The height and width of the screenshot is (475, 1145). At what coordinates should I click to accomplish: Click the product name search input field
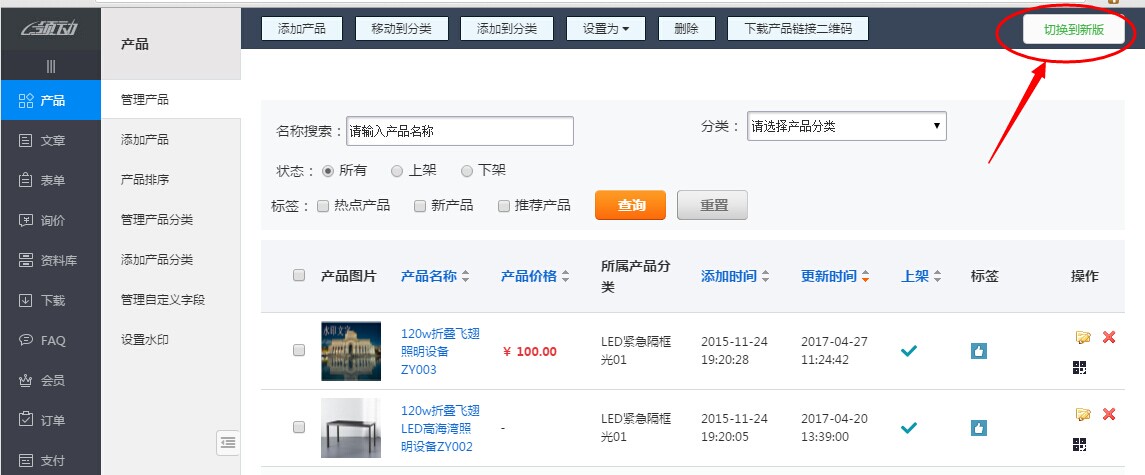[x=459, y=131]
